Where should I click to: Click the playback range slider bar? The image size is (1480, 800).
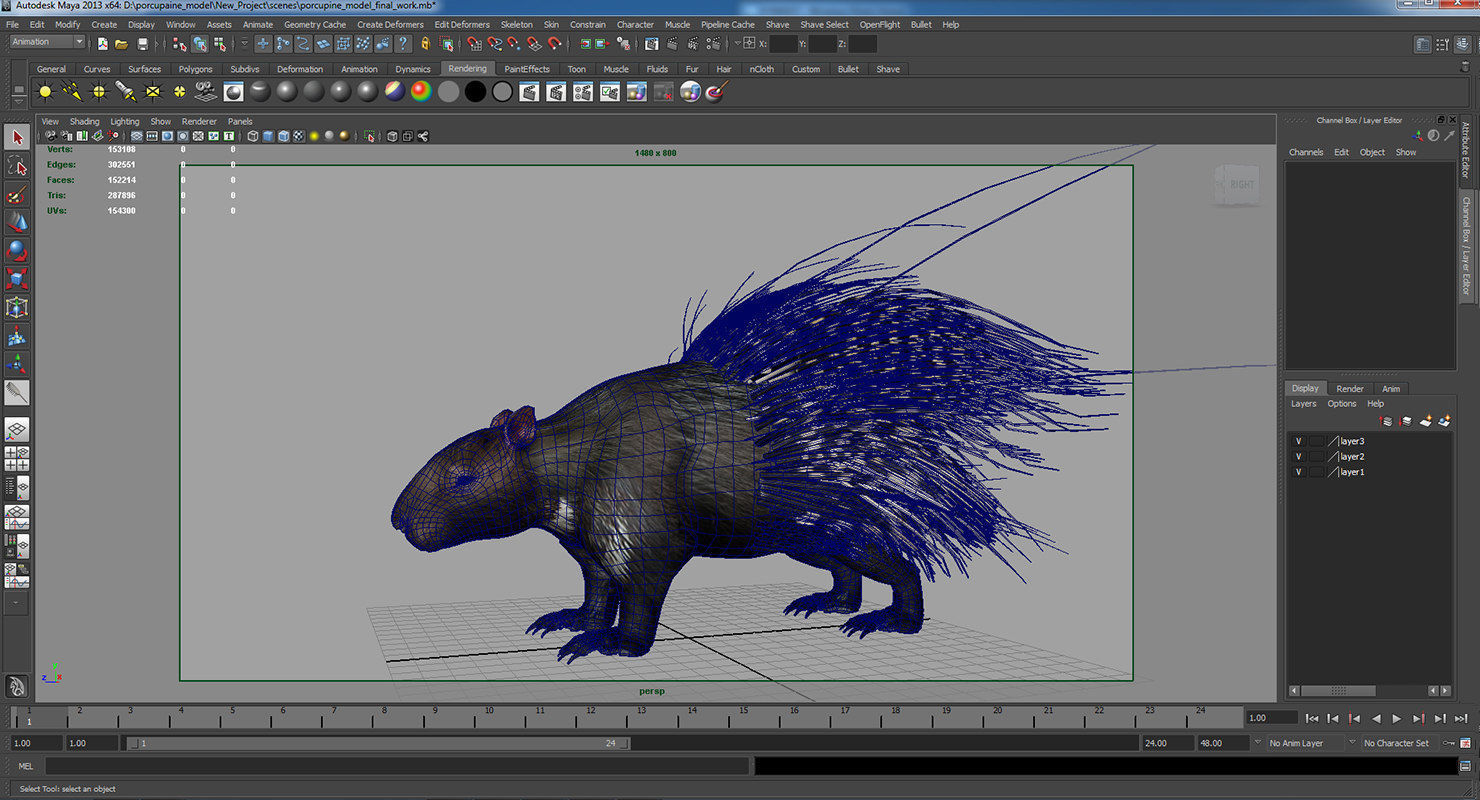(377, 743)
